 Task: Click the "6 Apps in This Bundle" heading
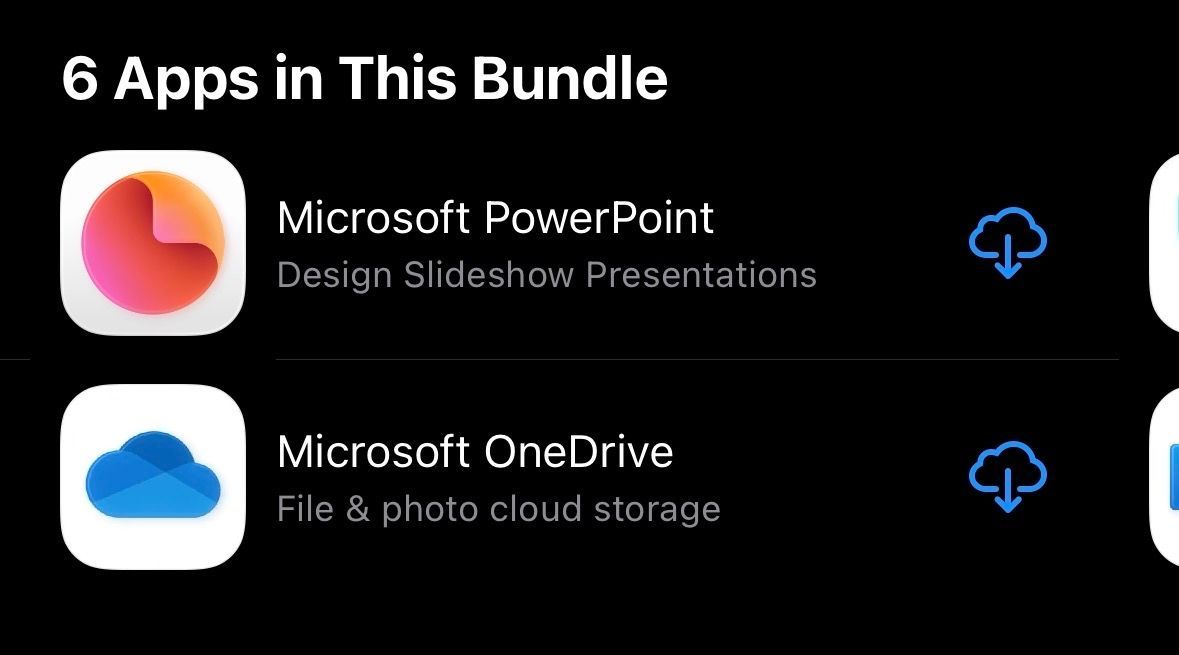[364, 78]
